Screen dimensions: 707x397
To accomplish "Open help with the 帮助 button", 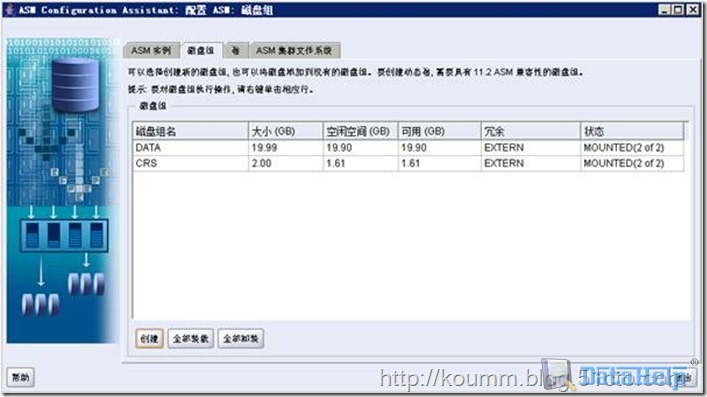I will 20,377.
